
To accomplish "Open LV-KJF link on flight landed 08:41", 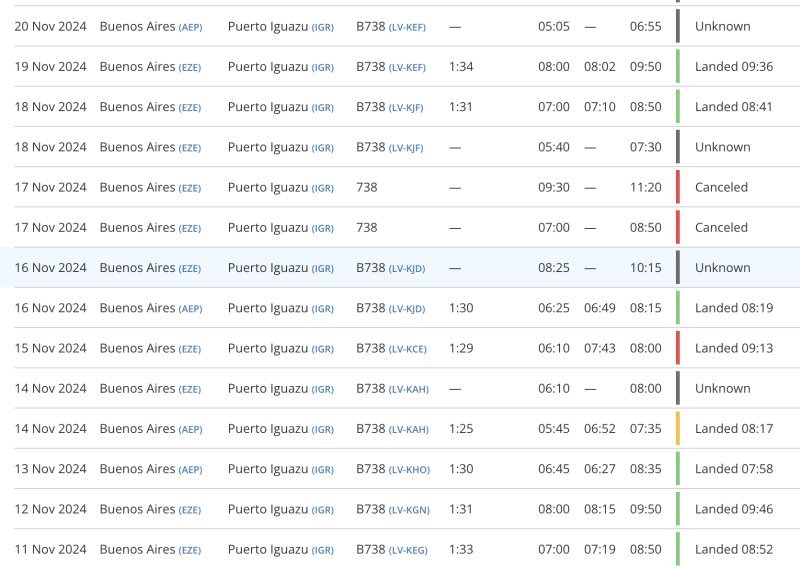I will (406, 107).
